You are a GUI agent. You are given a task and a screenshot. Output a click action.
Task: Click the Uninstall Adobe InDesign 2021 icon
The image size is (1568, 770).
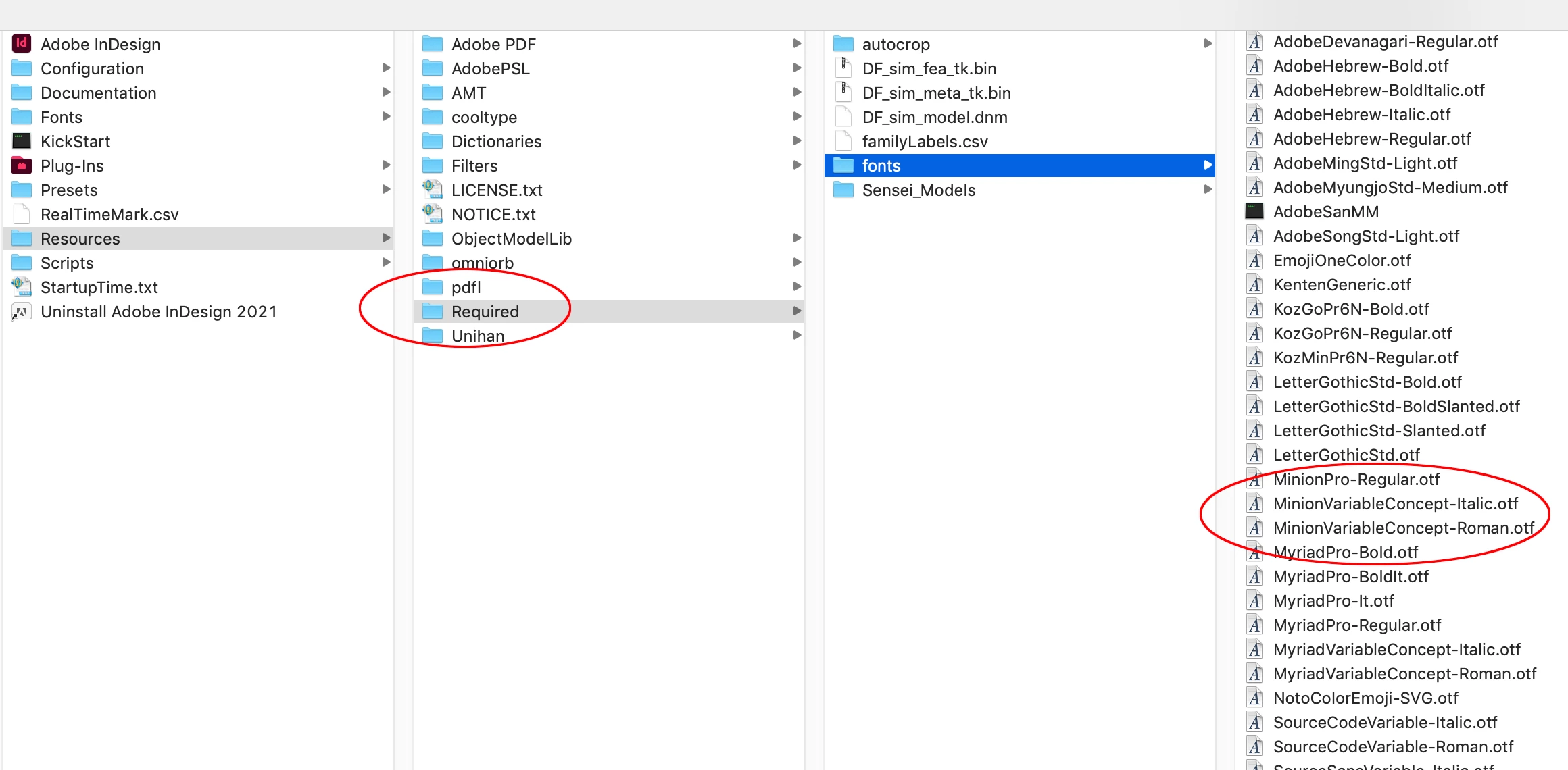coord(22,311)
